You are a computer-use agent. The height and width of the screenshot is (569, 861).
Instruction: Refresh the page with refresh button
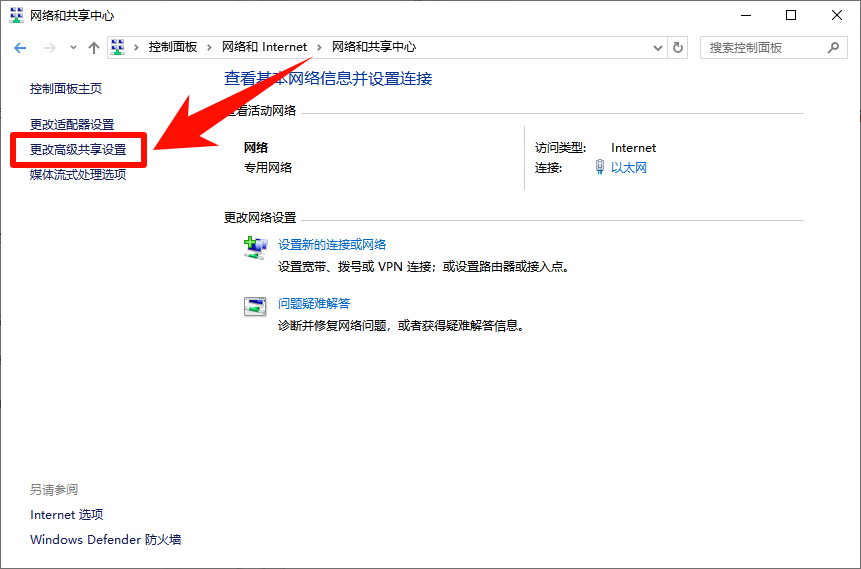pyautogui.click(x=678, y=48)
